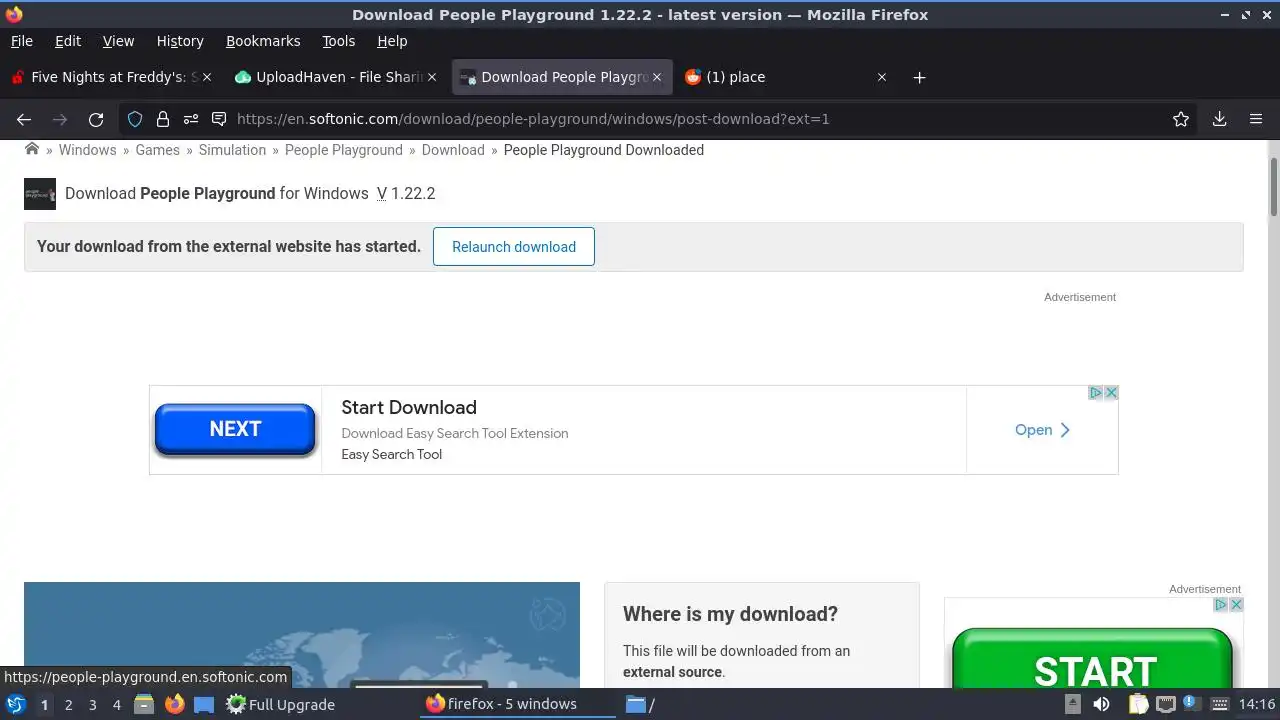Image resolution: width=1280 pixels, height=720 pixels.
Task: Click the 14:16 panel clock
Action: 1257,704
